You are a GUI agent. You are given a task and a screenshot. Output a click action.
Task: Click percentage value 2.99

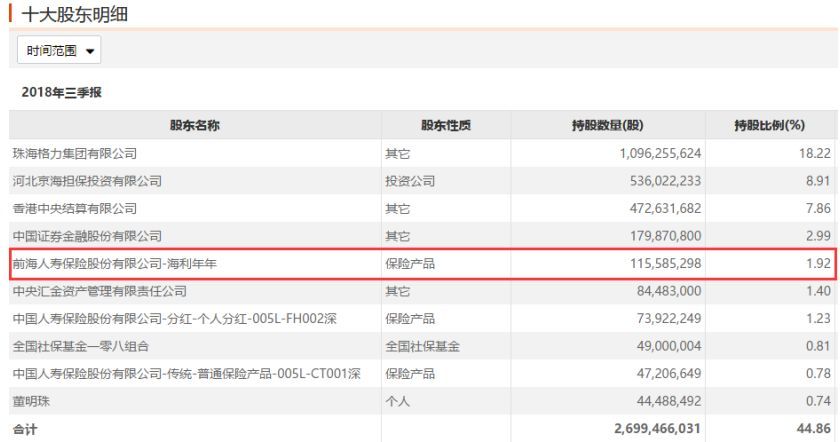pos(819,236)
